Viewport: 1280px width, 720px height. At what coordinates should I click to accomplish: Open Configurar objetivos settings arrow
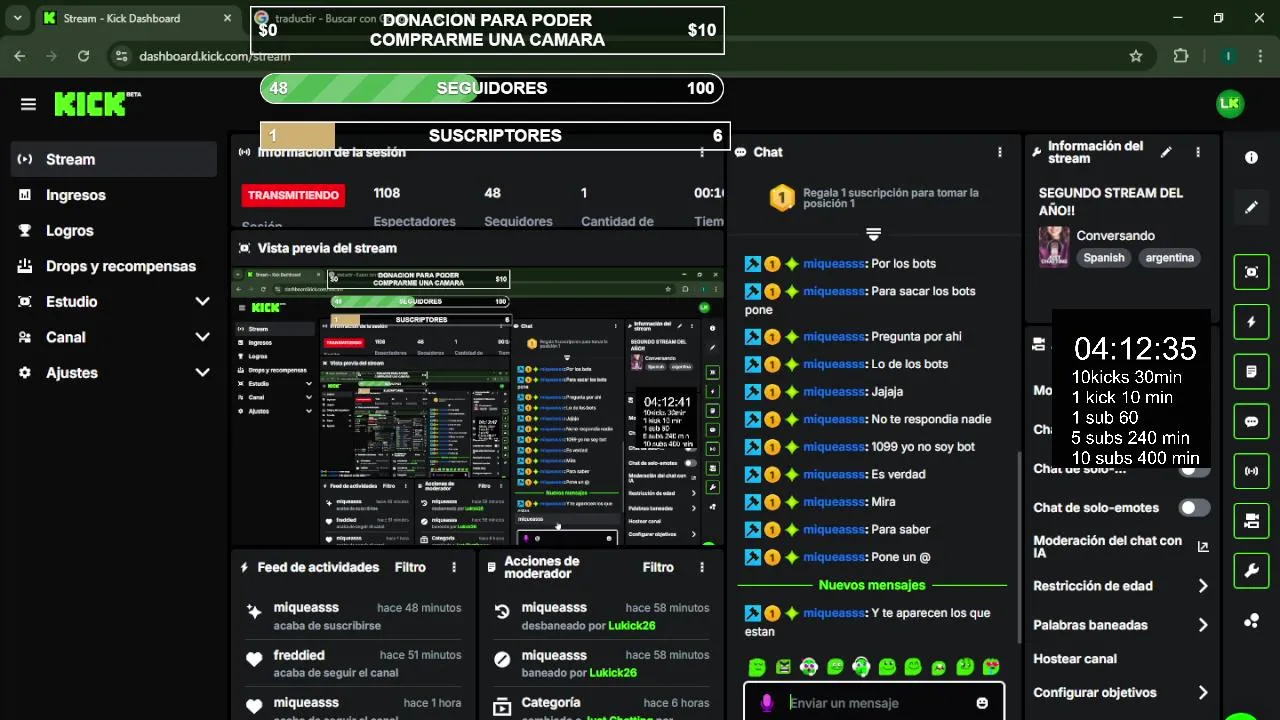(x=1203, y=692)
